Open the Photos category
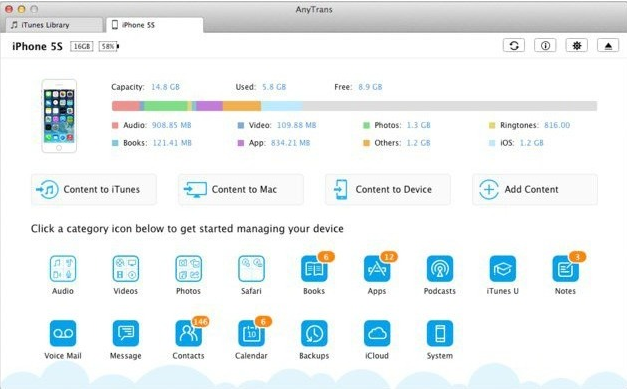 [x=188, y=268]
